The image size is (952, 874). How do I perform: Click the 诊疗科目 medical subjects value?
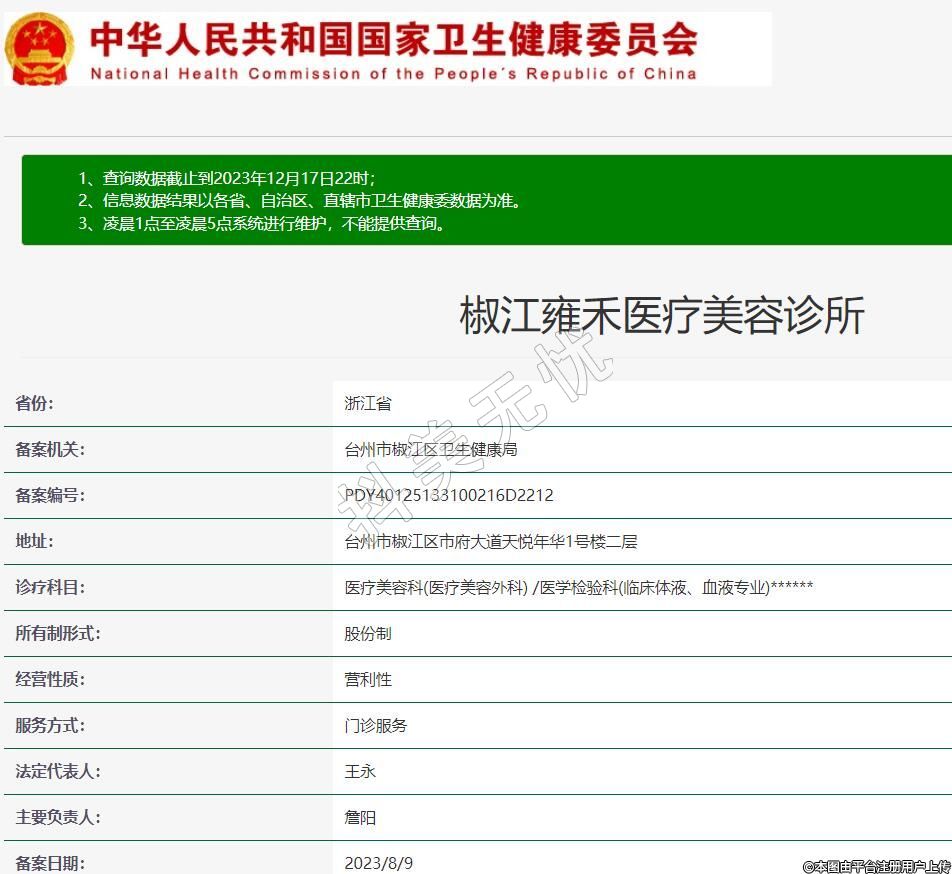tap(578, 587)
